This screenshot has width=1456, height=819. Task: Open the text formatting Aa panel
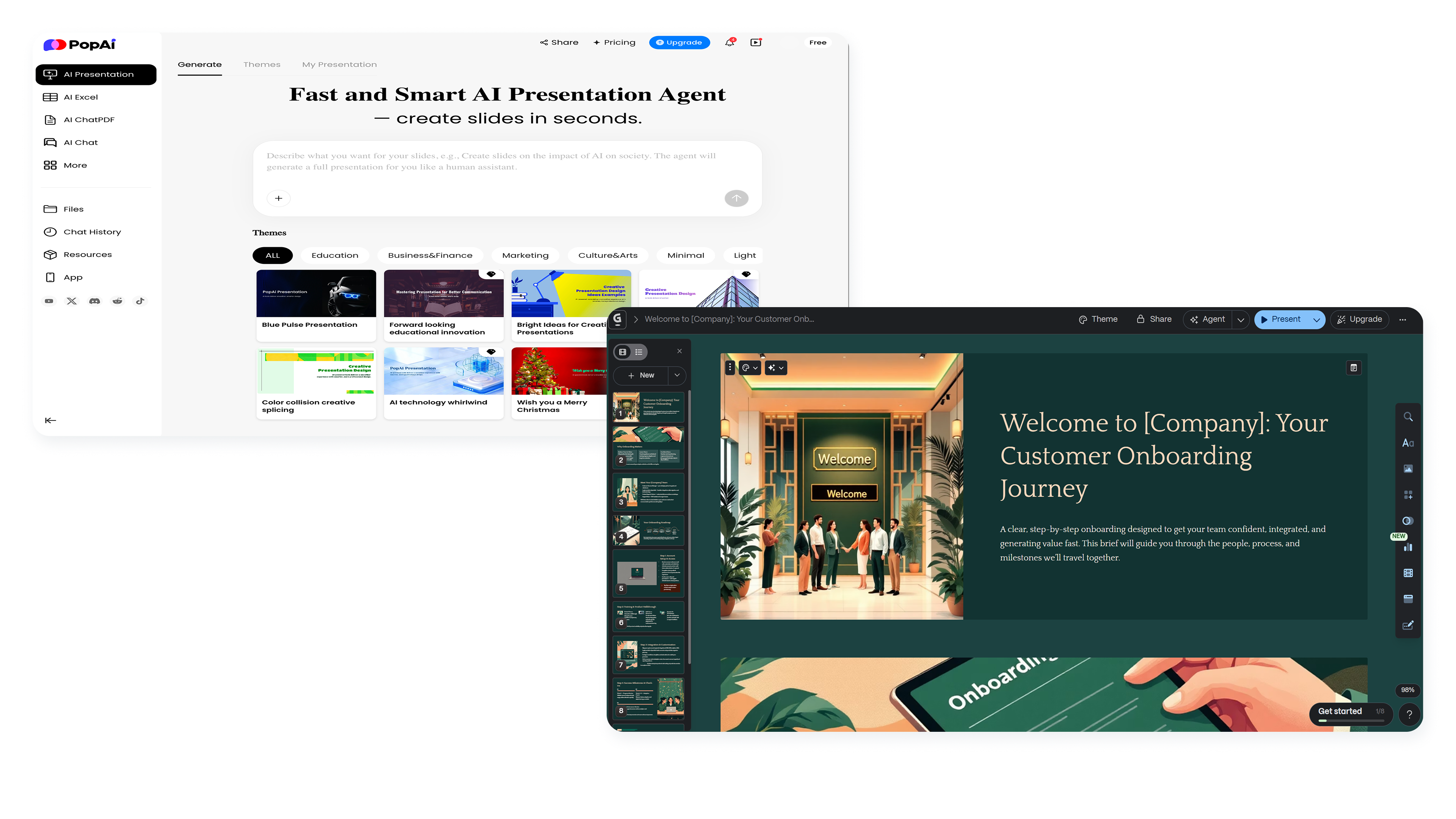click(1408, 443)
